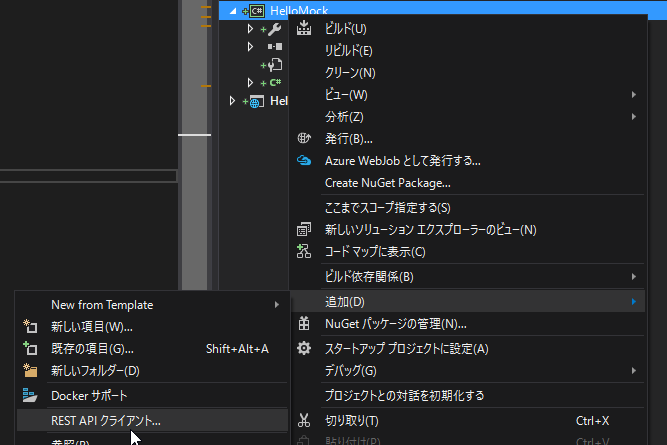Open the ビュー(W) submenu arrow
667x445 pixels.
pos(633,94)
